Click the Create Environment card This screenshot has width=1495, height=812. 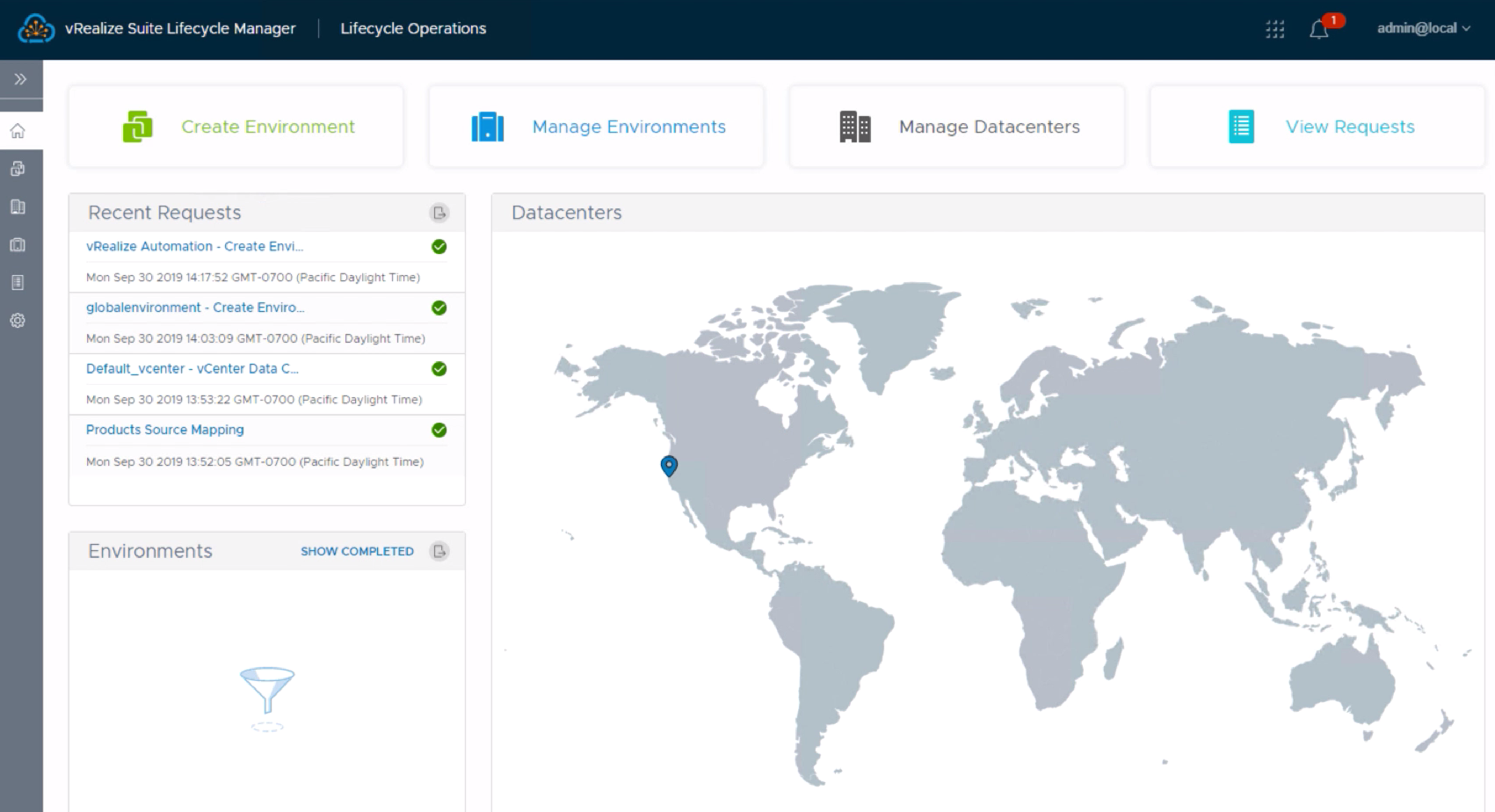click(x=236, y=127)
